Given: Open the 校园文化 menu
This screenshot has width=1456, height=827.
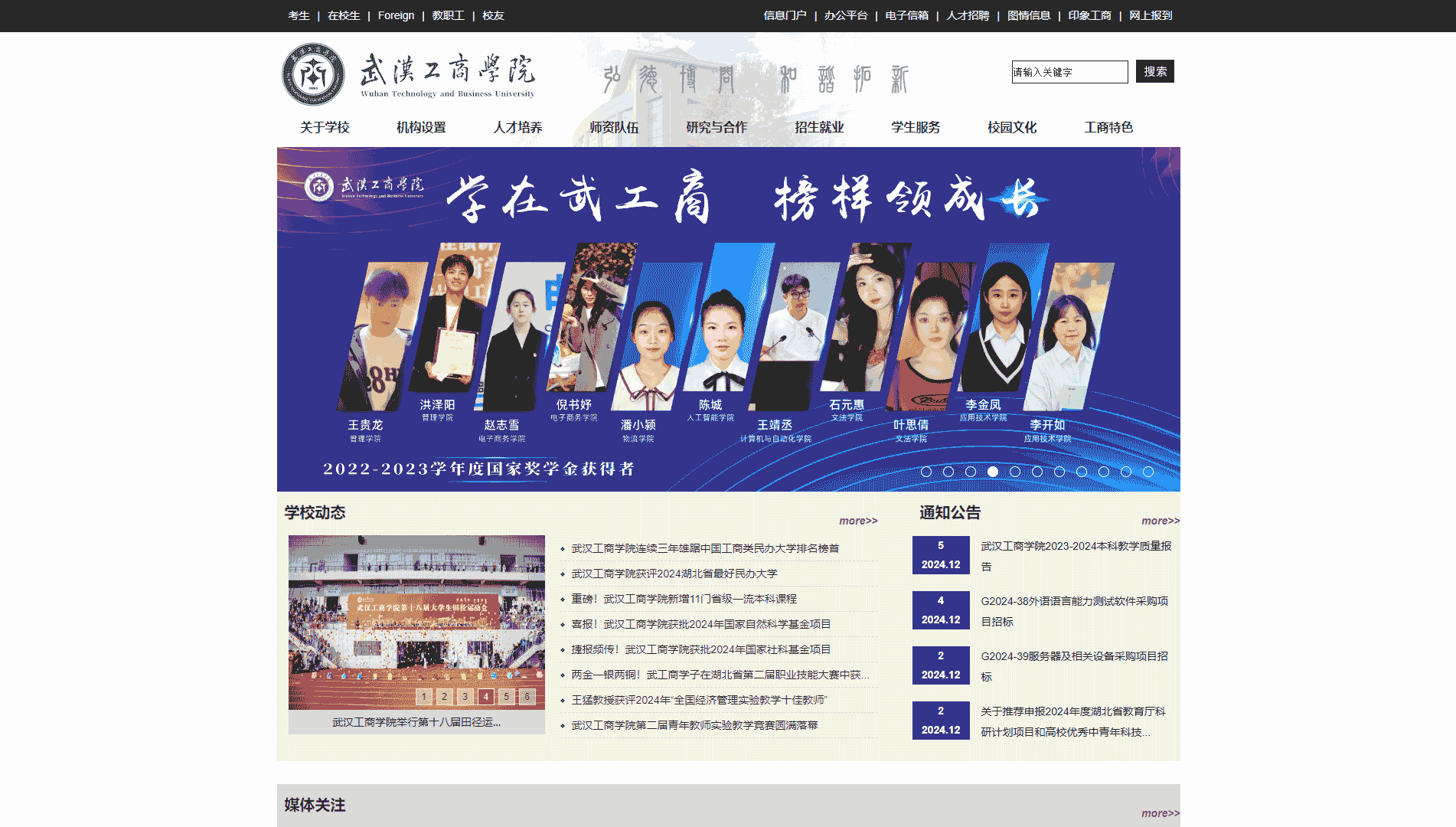Looking at the screenshot, I should 1012,127.
